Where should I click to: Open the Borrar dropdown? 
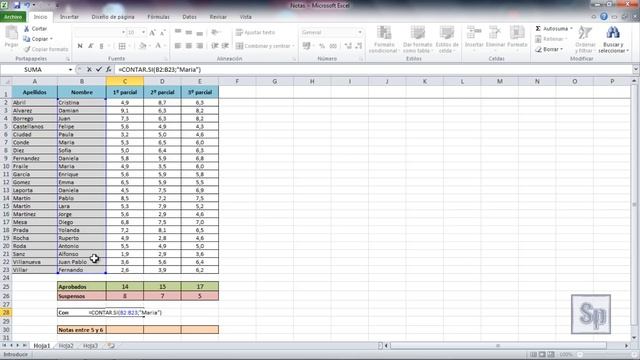click(549, 49)
